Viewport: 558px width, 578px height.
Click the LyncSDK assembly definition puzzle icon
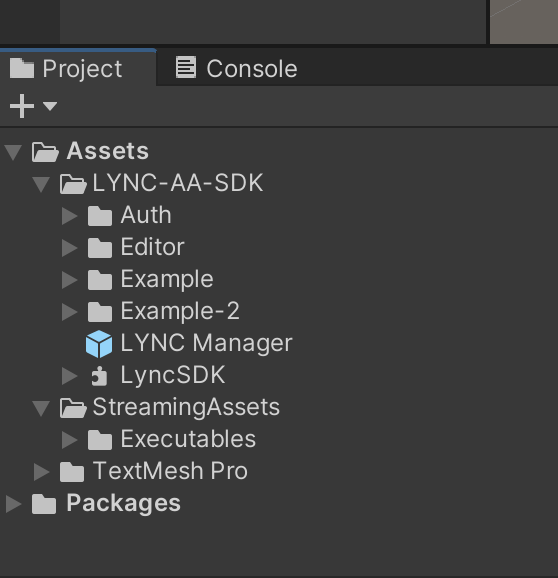click(x=99, y=376)
